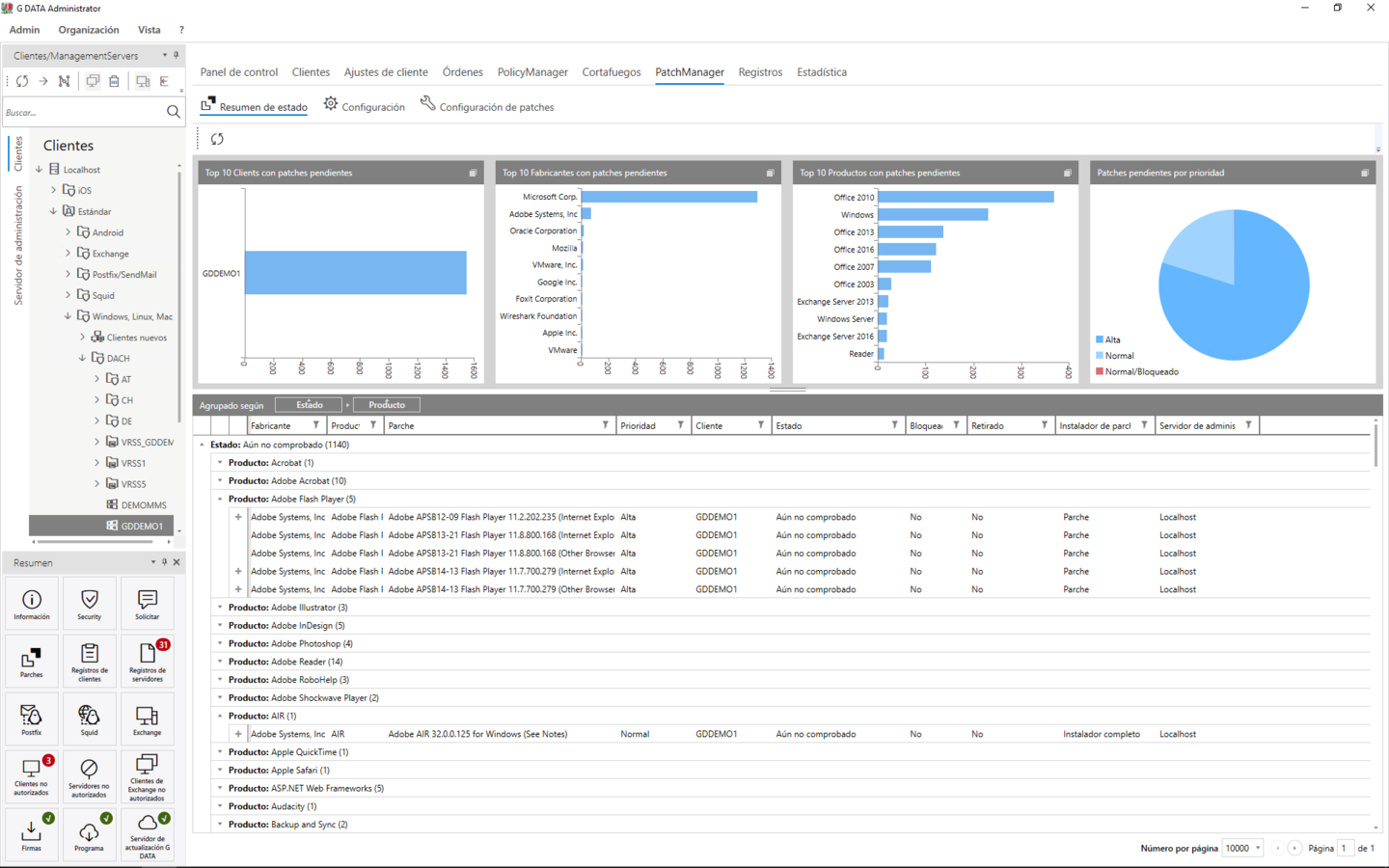Filter the Fabricante column
This screenshot has width=1389, height=868.
click(x=315, y=425)
